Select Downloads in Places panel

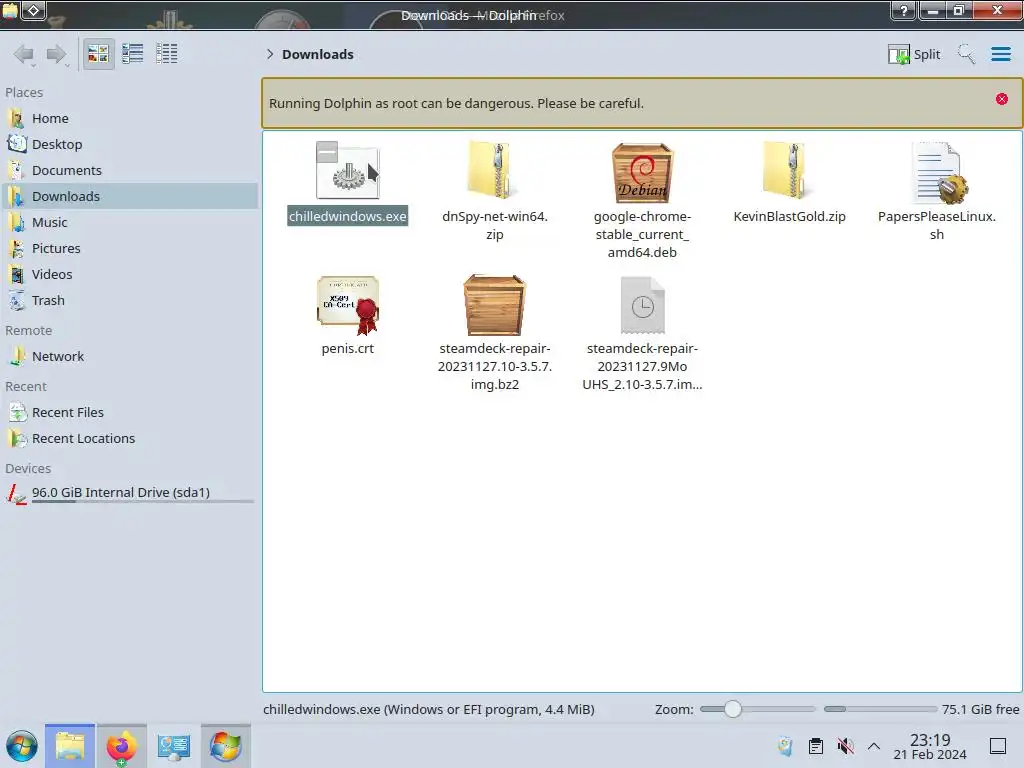click(131, 197)
